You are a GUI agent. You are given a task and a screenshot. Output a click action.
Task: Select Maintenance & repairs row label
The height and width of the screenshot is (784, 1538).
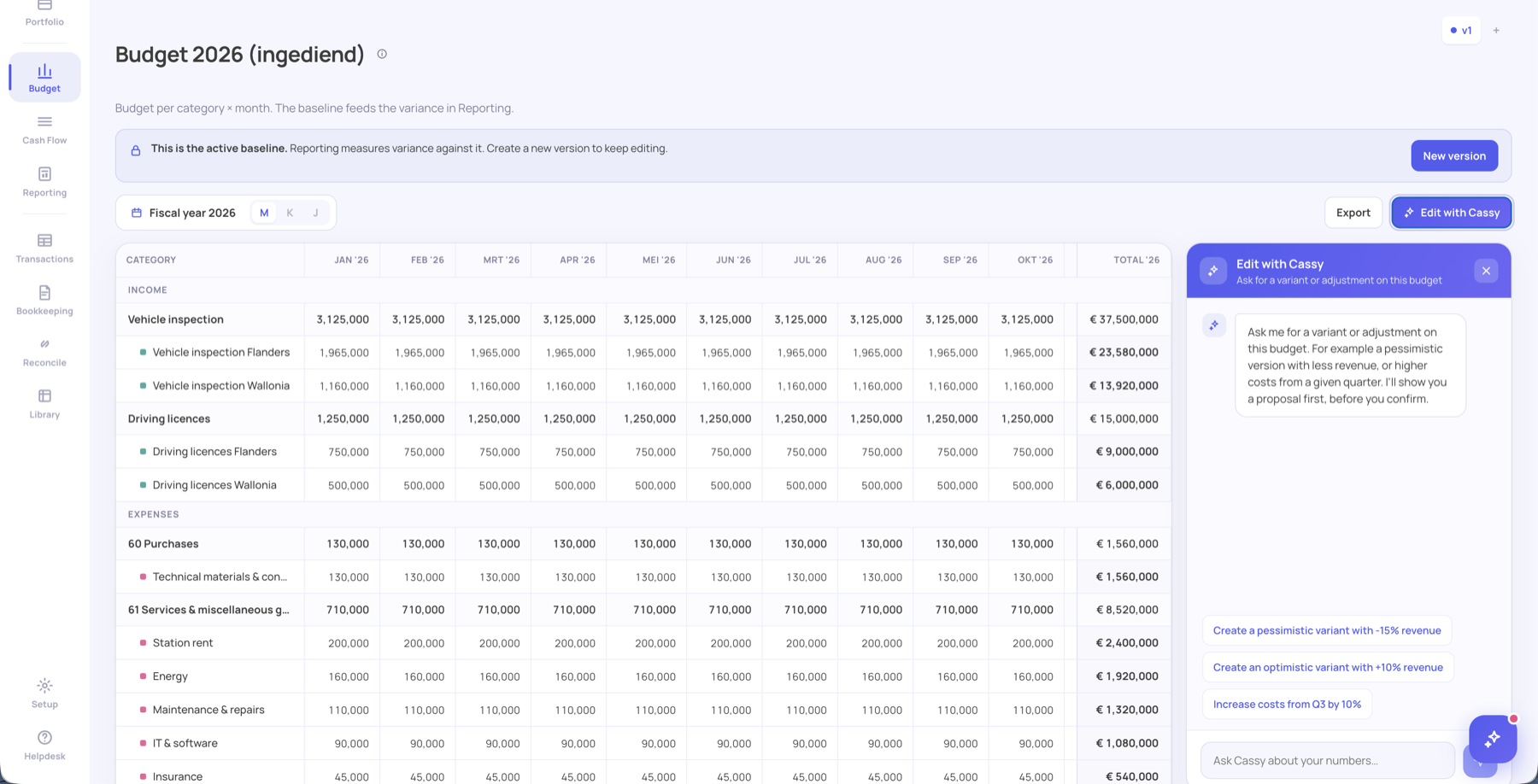208,710
